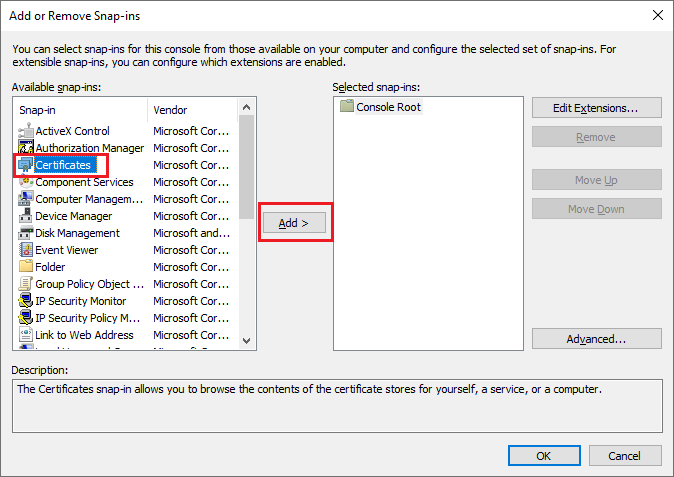Dismiss dialog with Cancel button
Image resolution: width=674 pixels, height=477 pixels.
point(624,455)
